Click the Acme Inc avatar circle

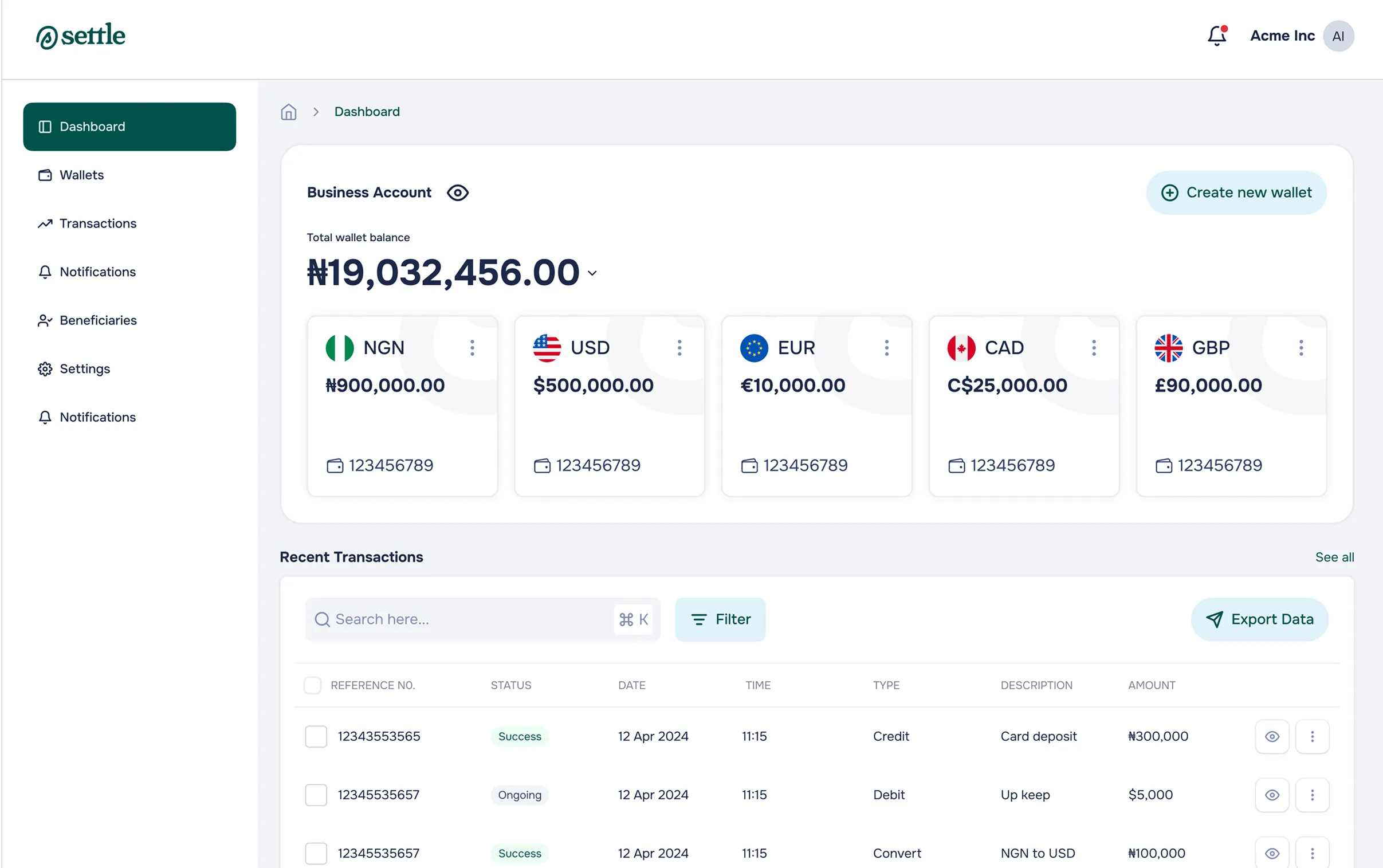1338,36
